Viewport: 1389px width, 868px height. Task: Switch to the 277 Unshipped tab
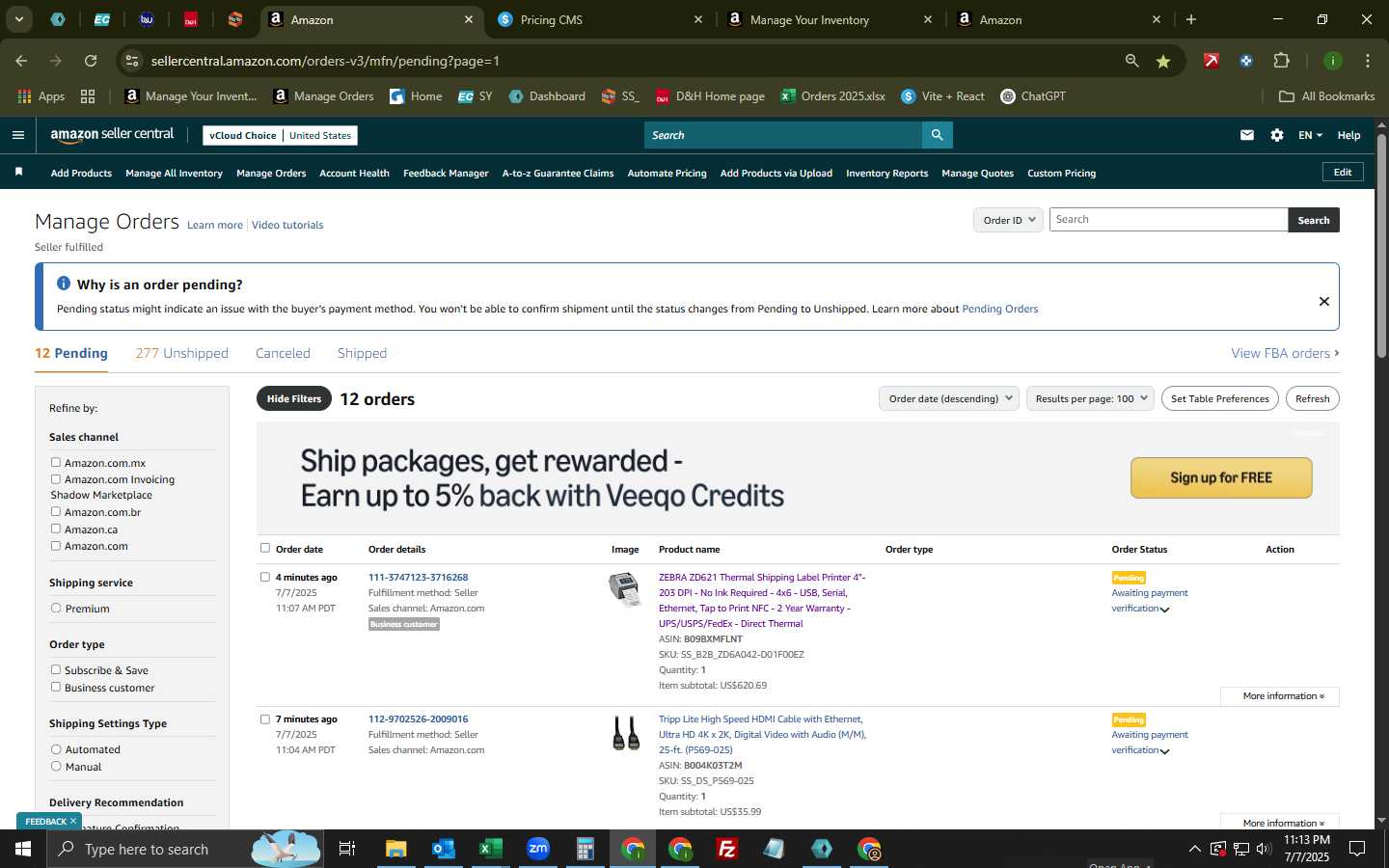(182, 353)
